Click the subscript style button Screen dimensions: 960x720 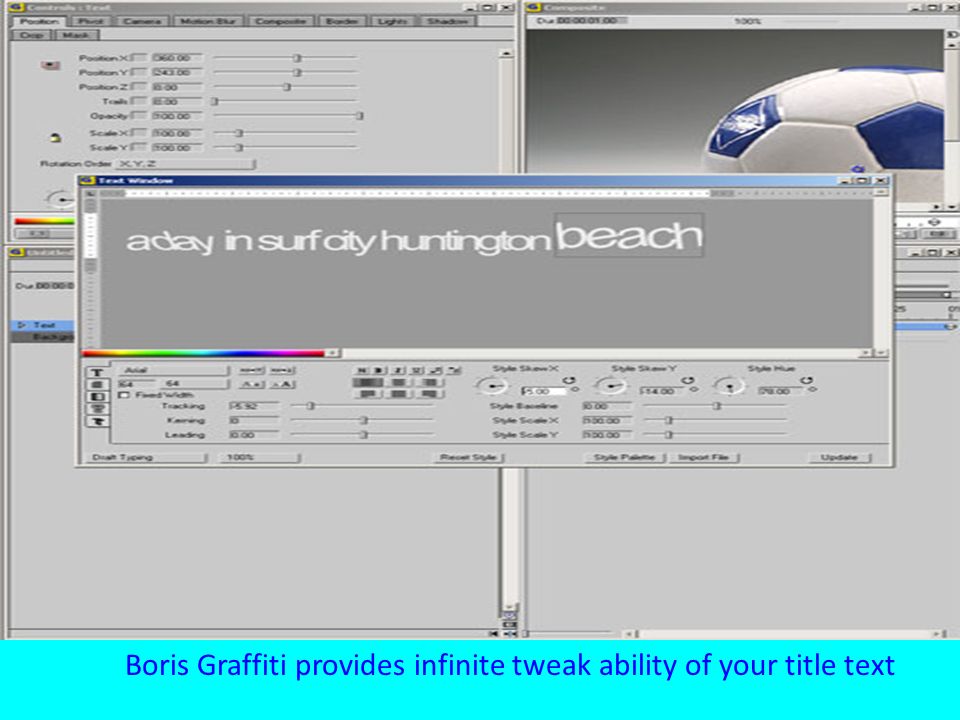(x=454, y=370)
